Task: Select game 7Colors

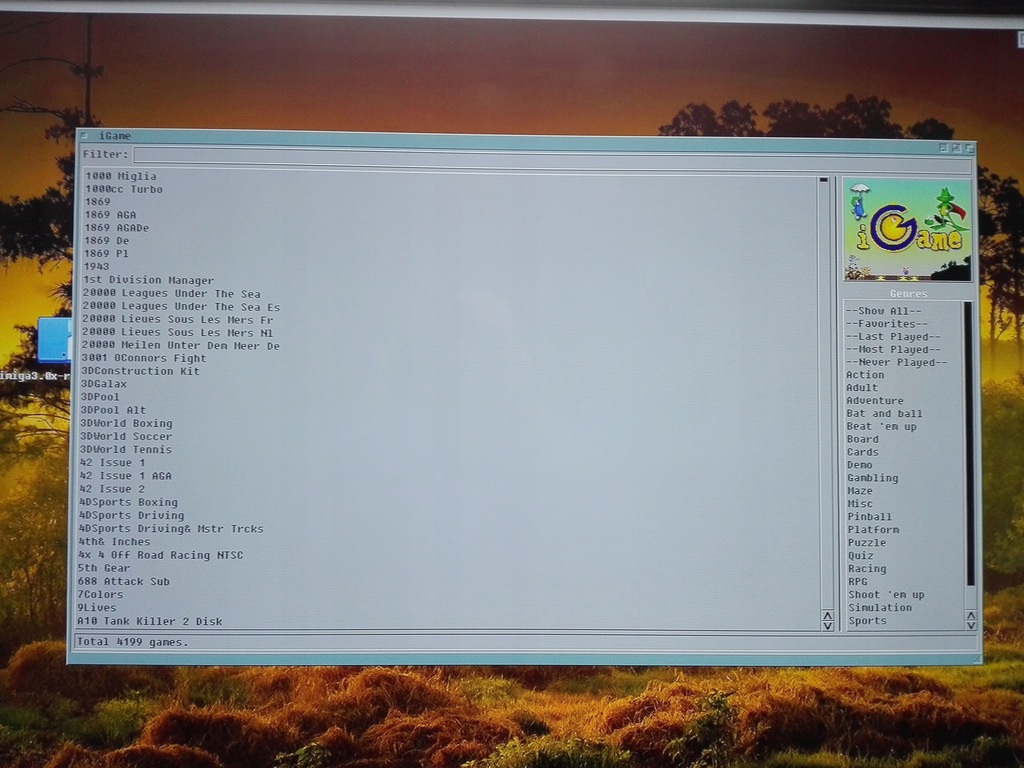Action: click(x=101, y=595)
